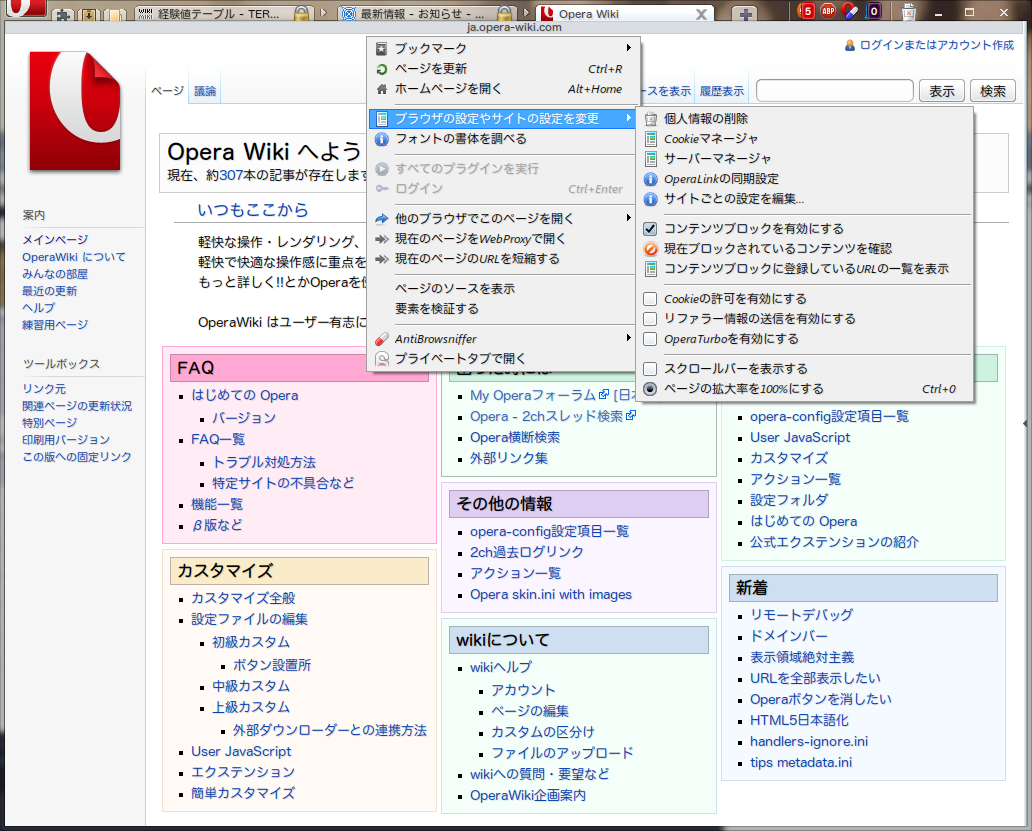Check スクロールバーを表示する

650,369
